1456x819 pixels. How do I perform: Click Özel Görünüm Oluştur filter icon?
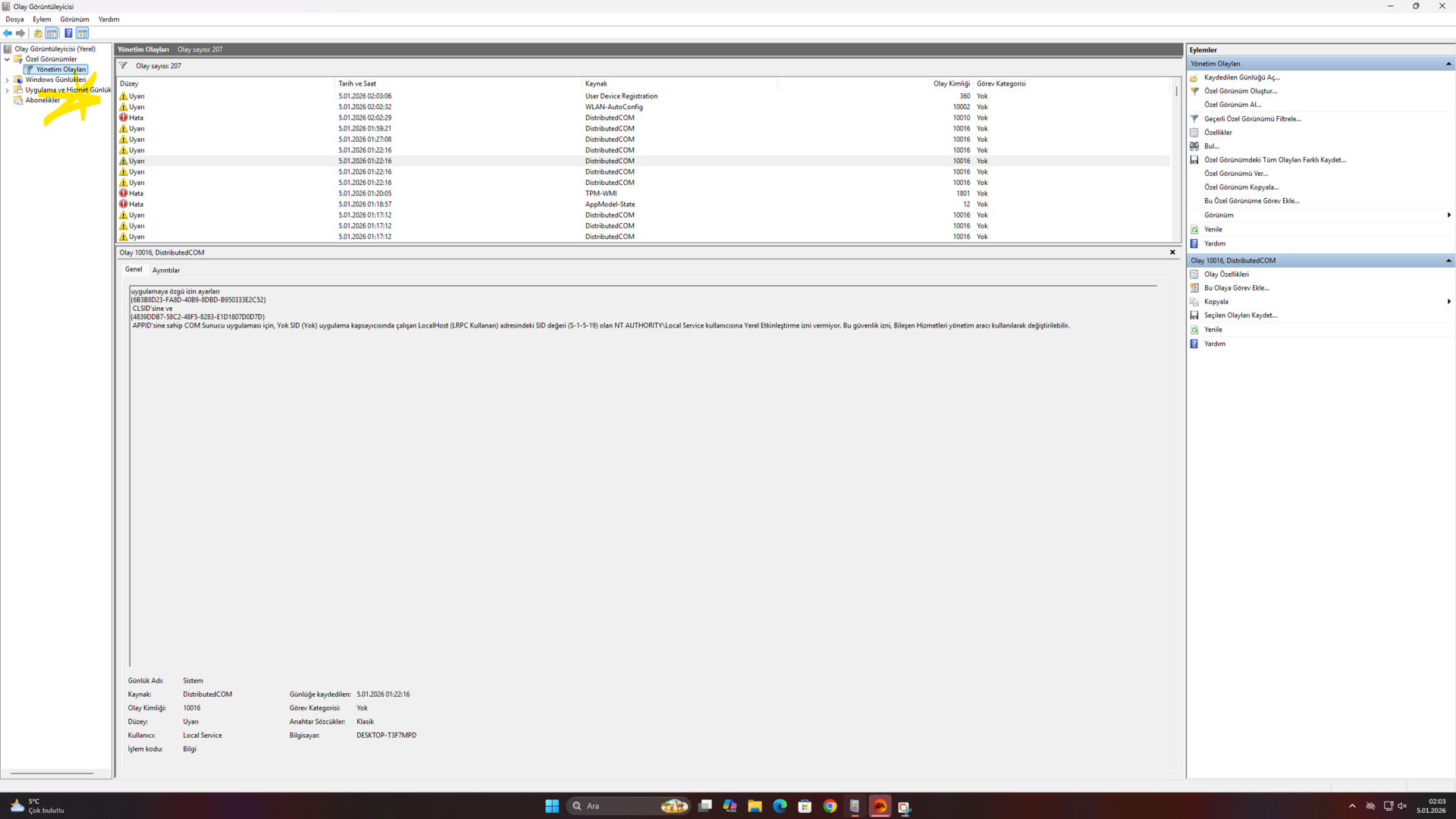point(1194,91)
